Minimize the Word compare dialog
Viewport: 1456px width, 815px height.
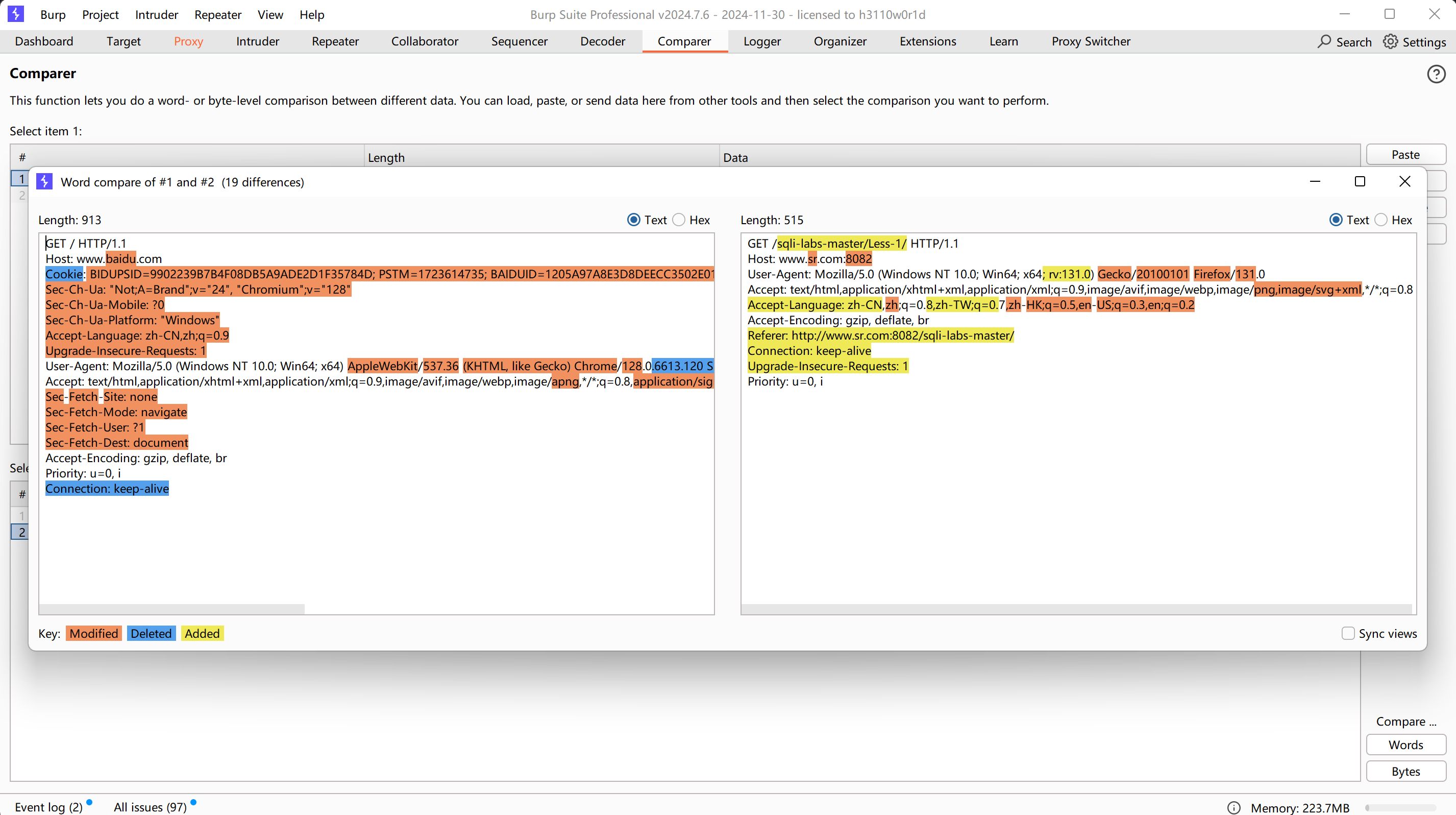[1315, 182]
